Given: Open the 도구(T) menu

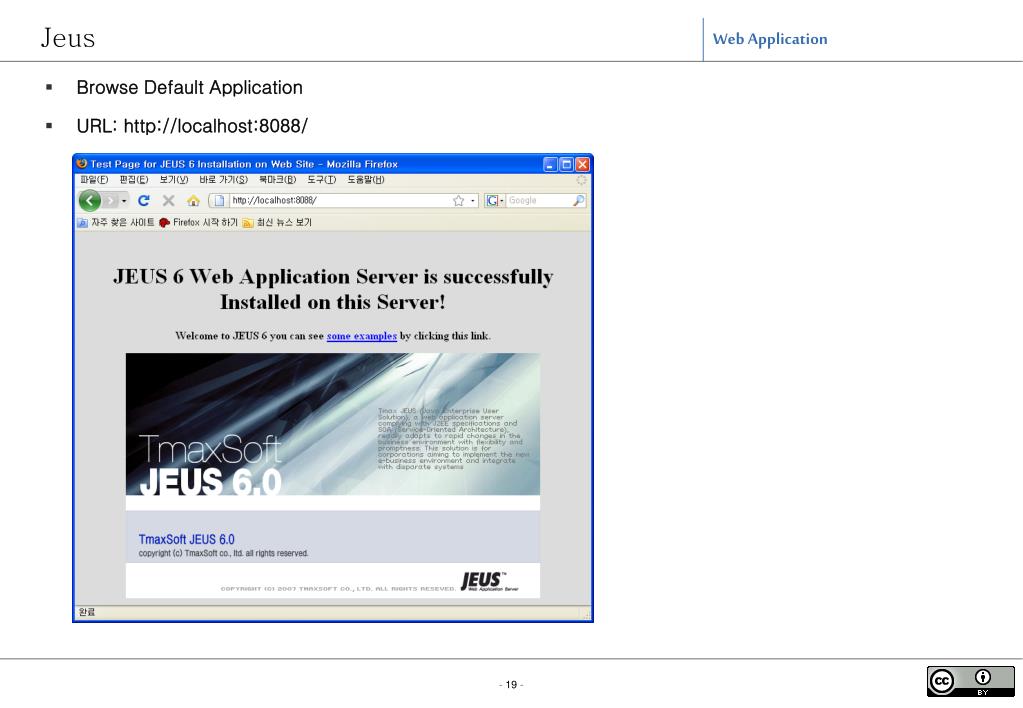Looking at the screenshot, I should [322, 179].
